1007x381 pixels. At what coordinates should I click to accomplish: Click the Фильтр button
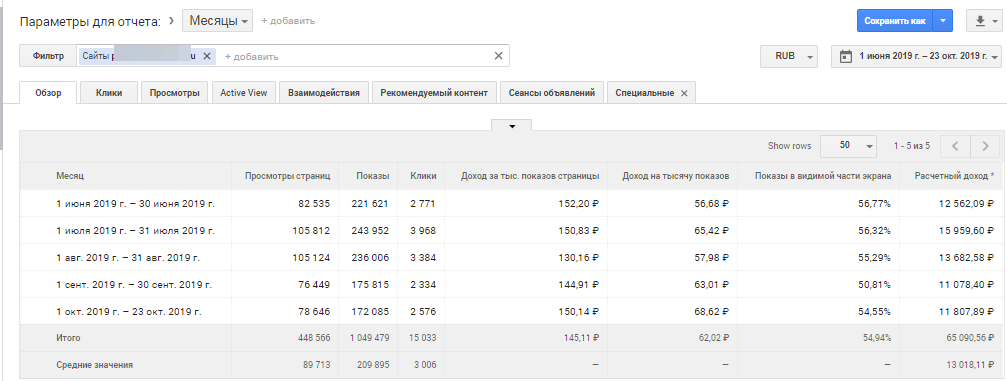[49, 56]
